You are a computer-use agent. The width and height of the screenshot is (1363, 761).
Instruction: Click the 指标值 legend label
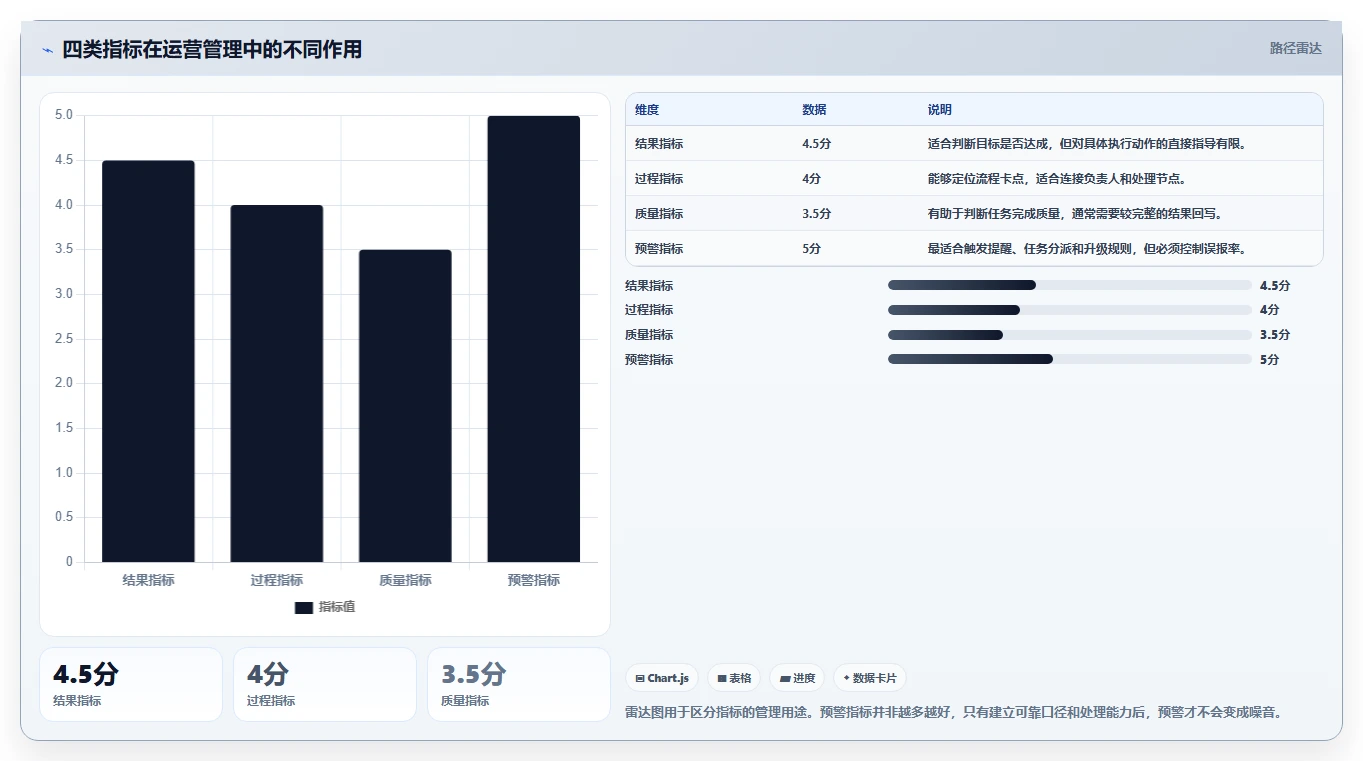pyautogui.click(x=337, y=607)
